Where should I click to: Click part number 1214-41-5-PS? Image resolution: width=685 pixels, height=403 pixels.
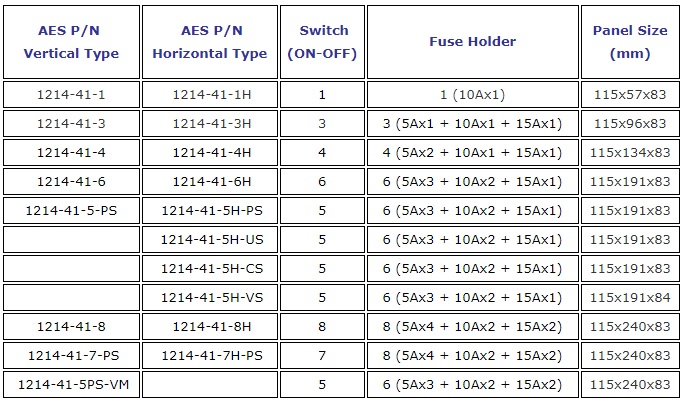[x=71, y=211]
